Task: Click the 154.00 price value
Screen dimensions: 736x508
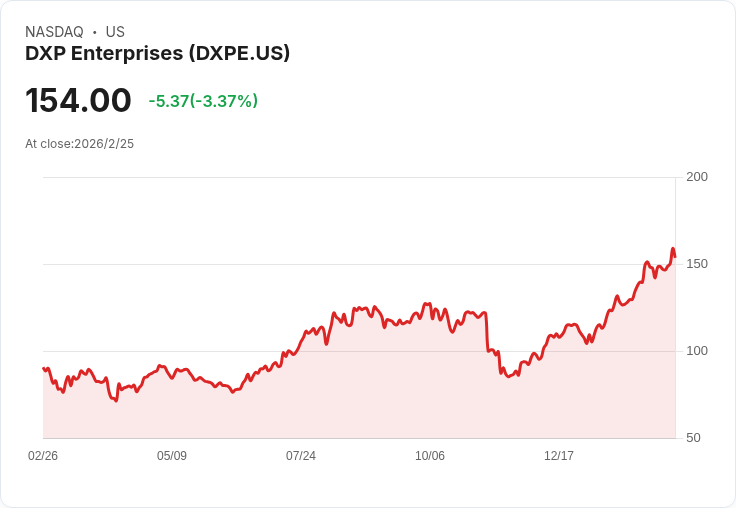Action: (x=78, y=100)
